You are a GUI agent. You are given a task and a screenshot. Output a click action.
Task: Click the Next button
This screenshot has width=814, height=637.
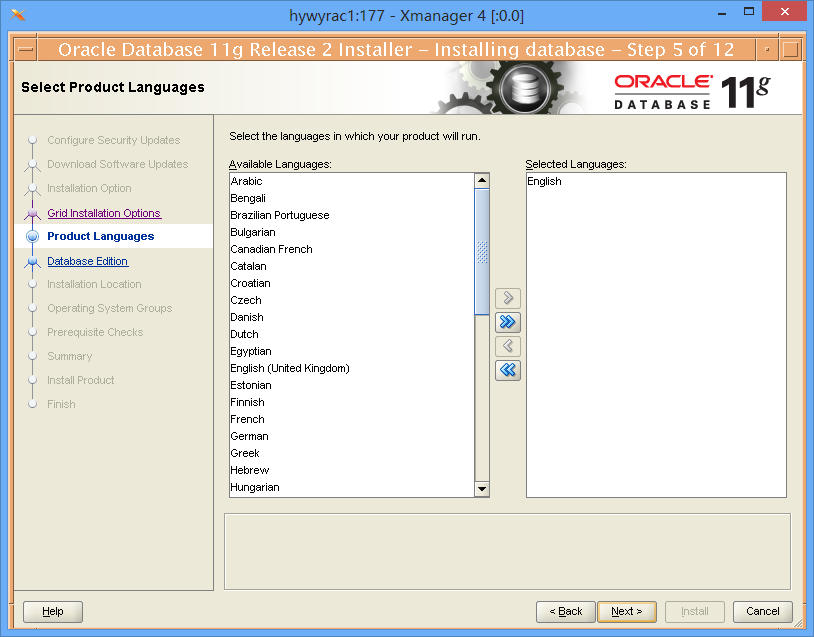(627, 612)
